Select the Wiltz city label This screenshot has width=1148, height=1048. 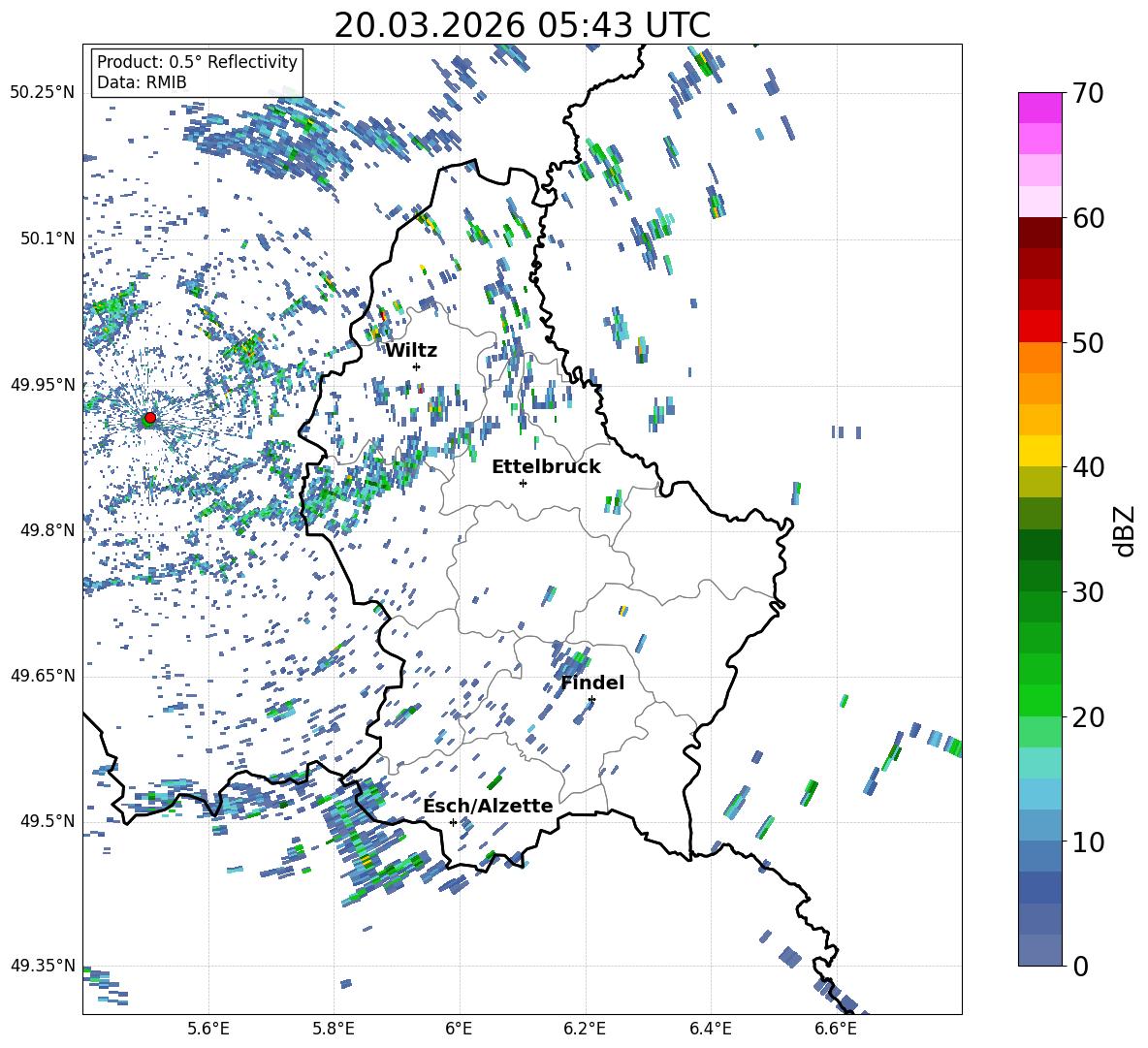click(x=411, y=350)
